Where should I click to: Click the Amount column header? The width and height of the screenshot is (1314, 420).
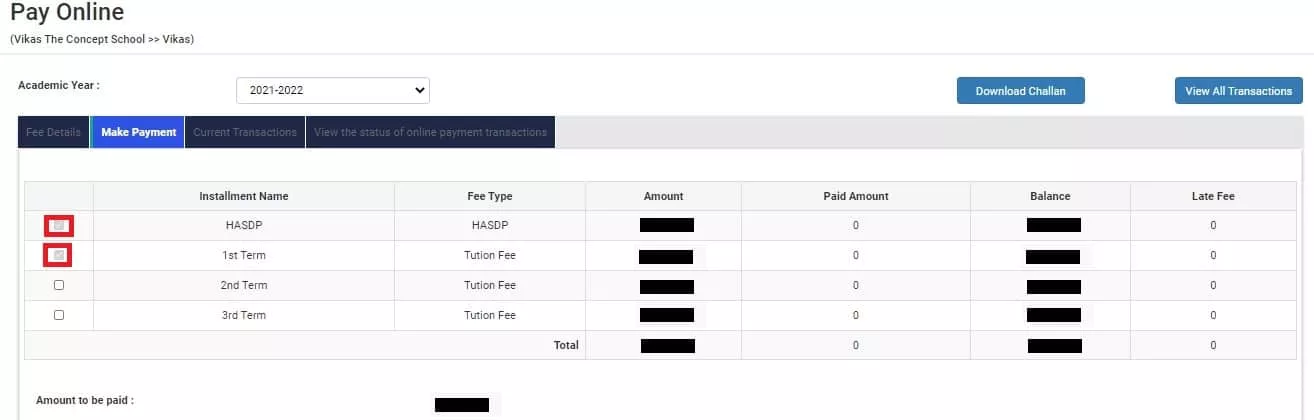click(x=664, y=196)
